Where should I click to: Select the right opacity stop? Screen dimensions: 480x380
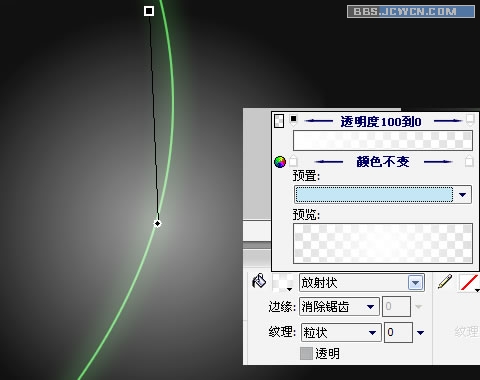coord(469,120)
